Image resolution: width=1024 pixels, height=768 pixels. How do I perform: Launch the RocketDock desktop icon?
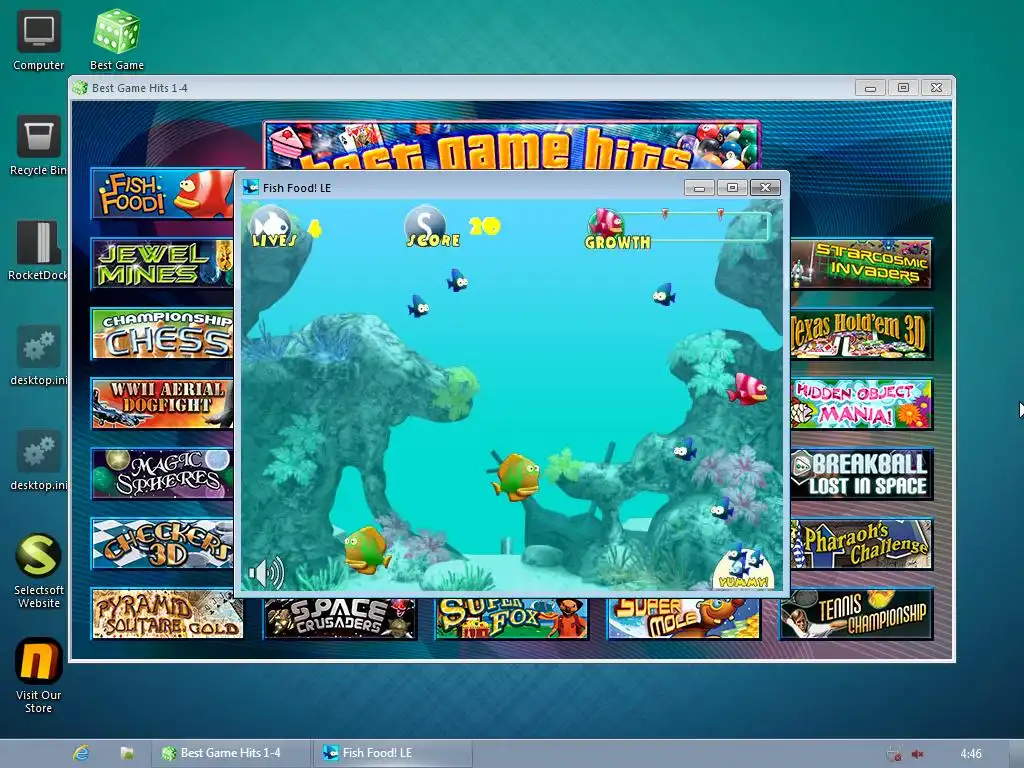tap(39, 250)
